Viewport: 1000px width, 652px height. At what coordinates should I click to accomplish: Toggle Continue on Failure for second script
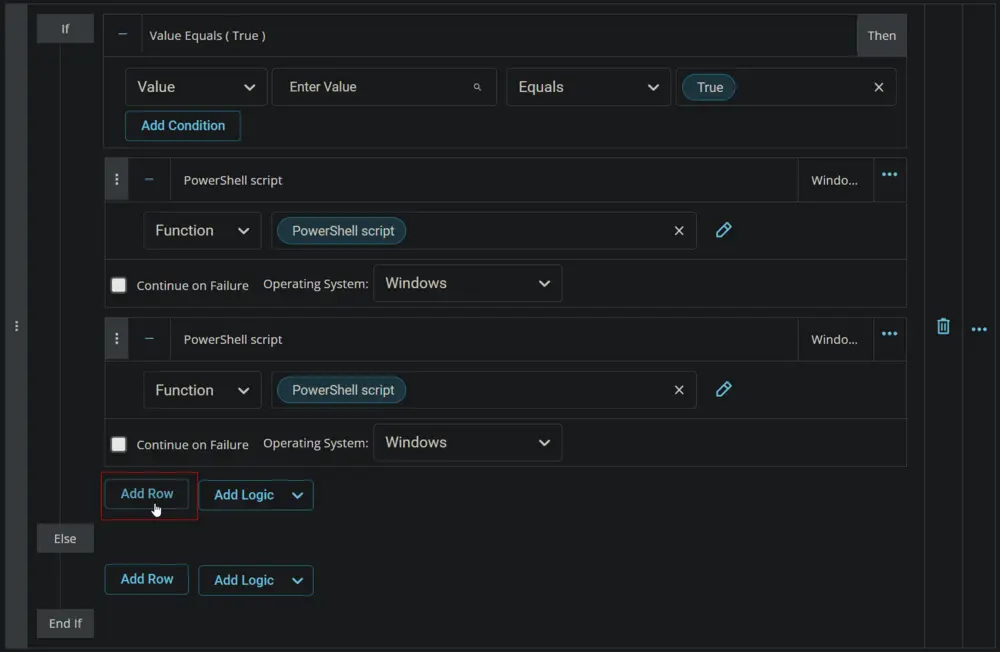119,444
